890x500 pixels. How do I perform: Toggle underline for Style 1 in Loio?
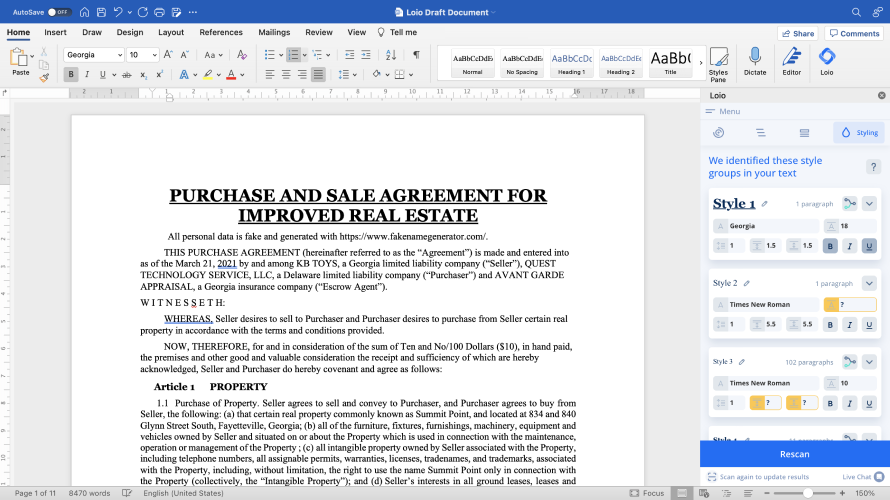click(x=868, y=246)
